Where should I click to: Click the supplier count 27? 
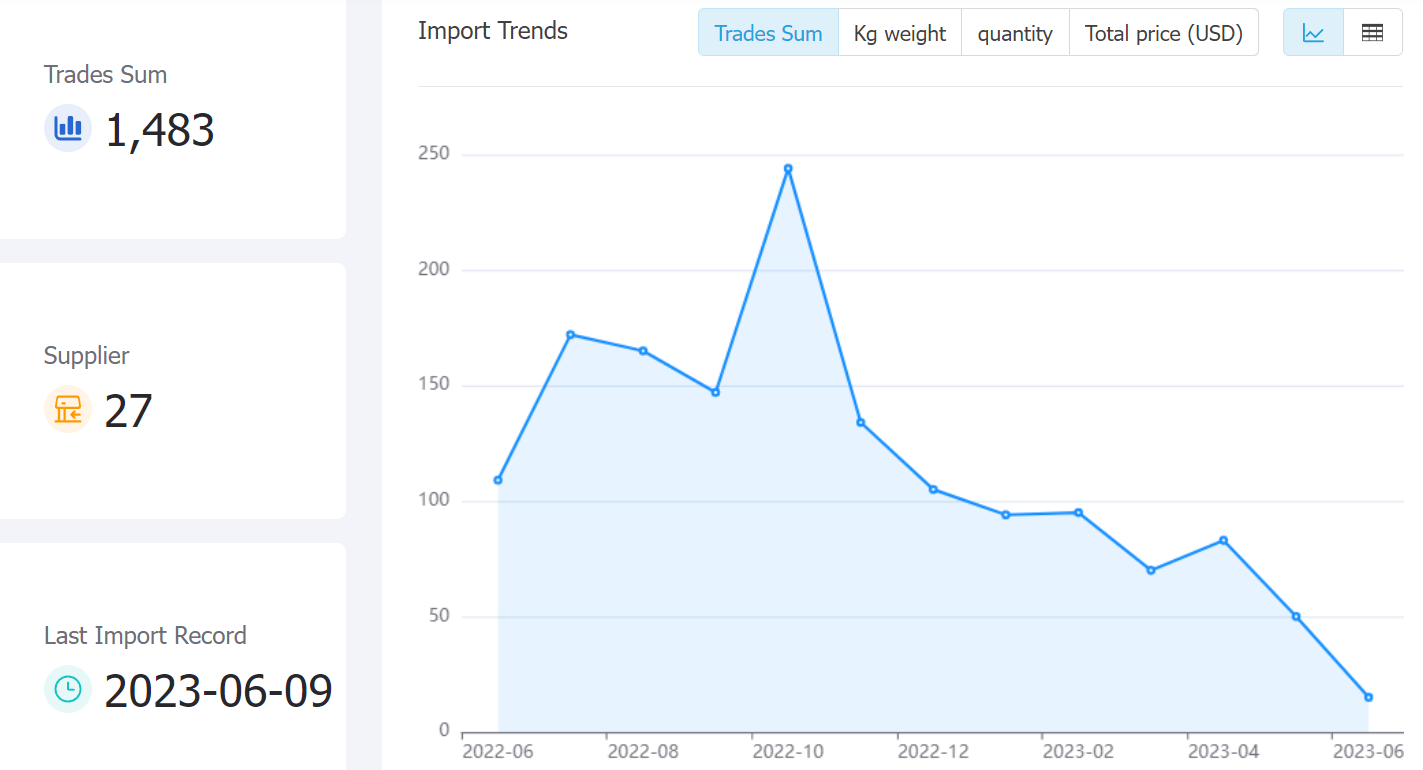tap(128, 411)
